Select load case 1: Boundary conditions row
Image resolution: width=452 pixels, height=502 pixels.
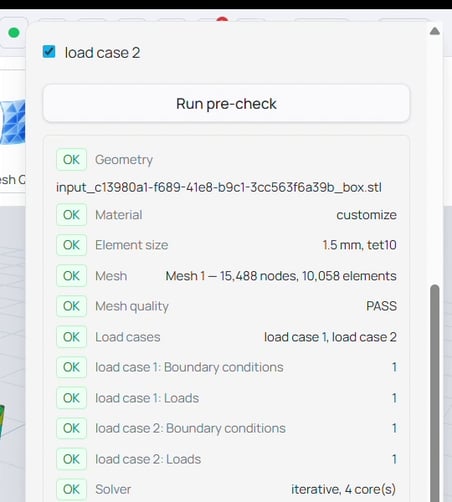tap(227, 367)
